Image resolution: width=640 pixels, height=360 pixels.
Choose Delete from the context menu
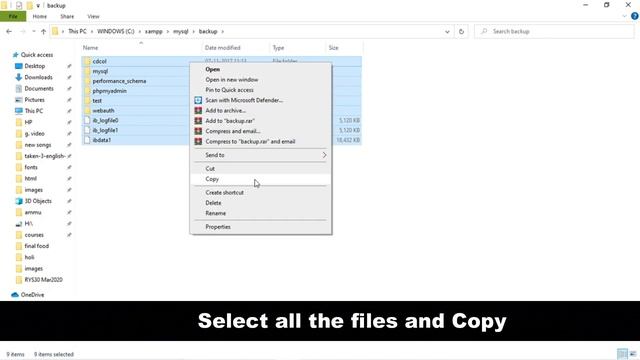point(260,203)
